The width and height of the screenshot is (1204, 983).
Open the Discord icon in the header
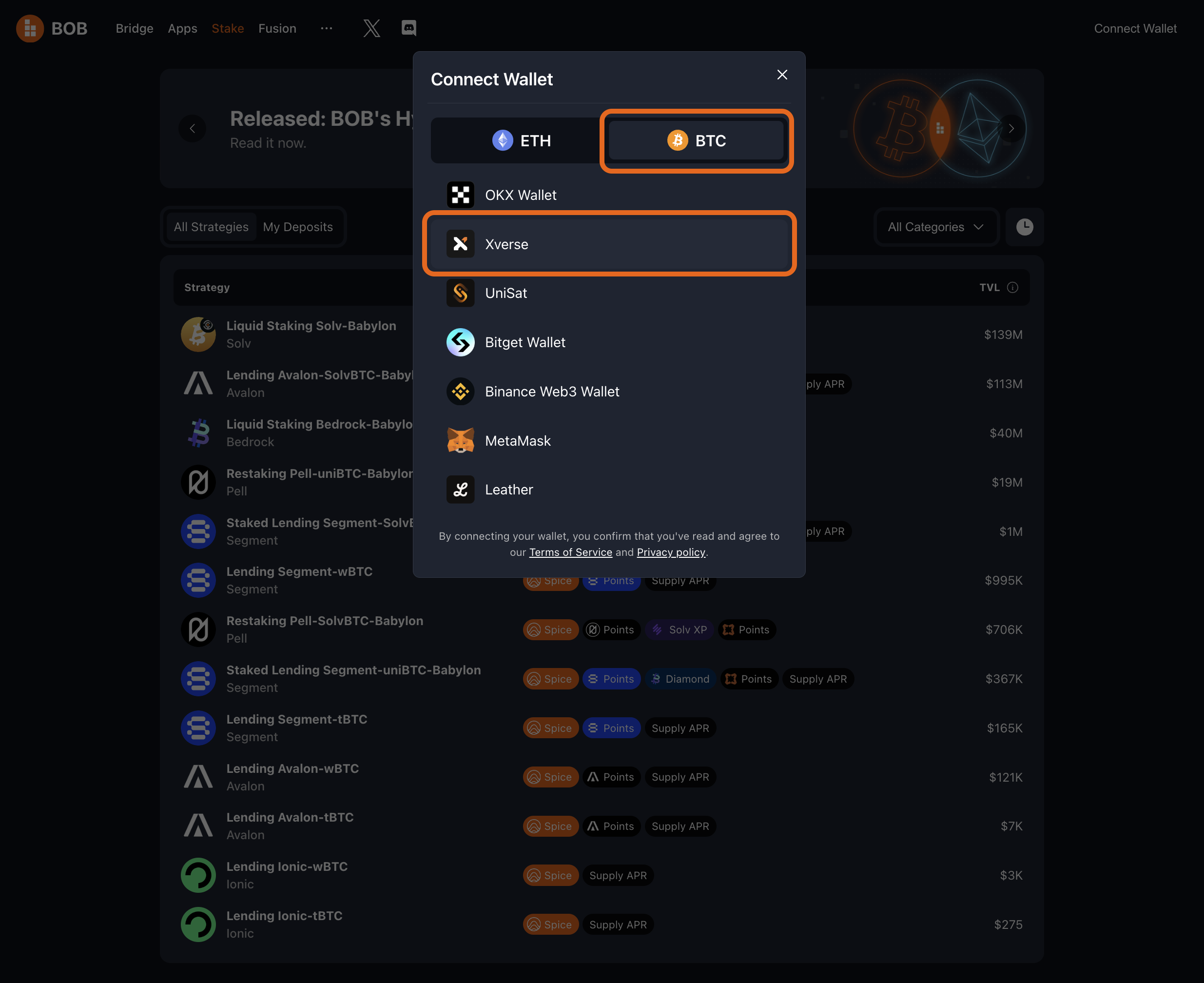[408, 28]
